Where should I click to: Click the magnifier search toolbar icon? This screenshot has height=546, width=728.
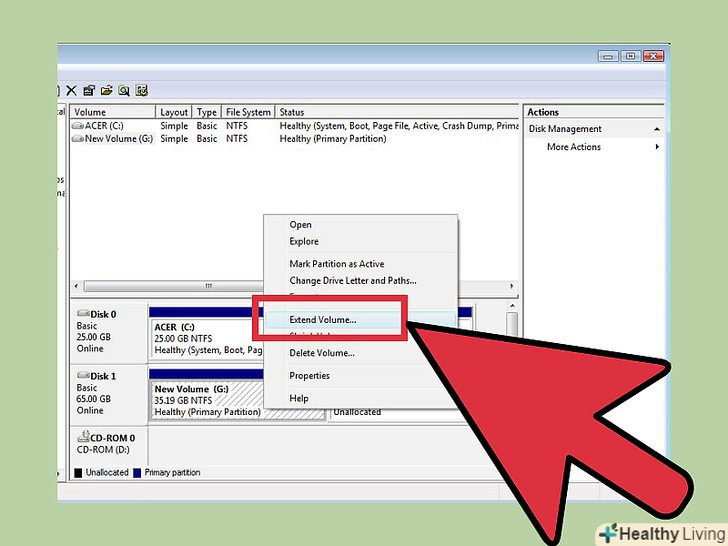pos(124,90)
